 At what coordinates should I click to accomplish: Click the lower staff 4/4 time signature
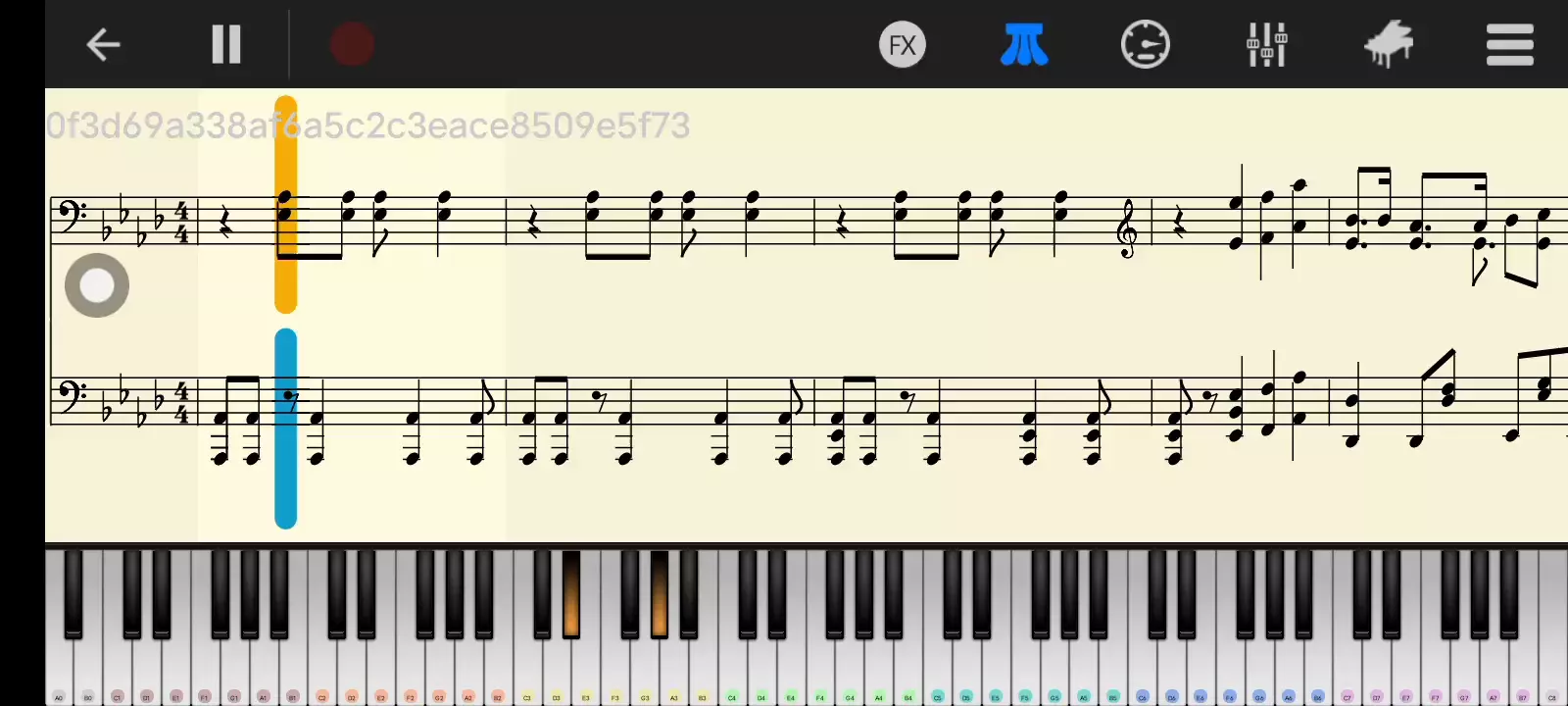point(181,400)
